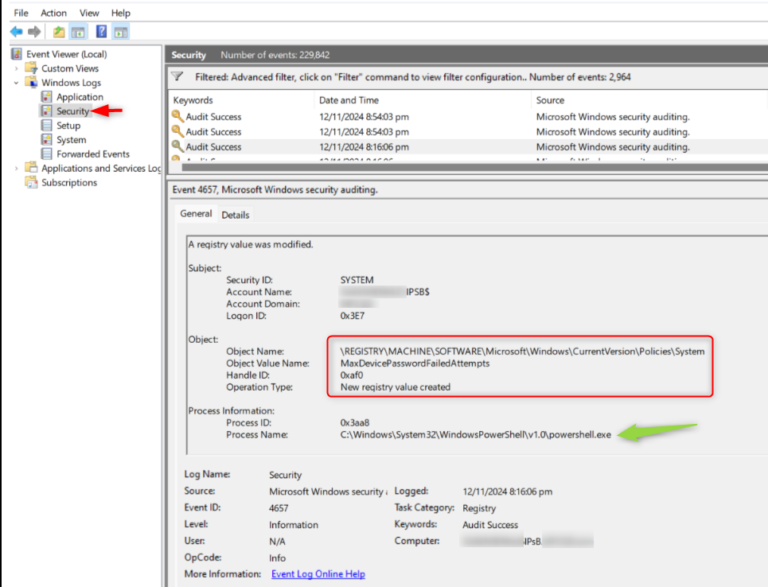768x587 pixels.
Task: Click key icon of 8:16:06 pm event
Action: tap(177, 146)
